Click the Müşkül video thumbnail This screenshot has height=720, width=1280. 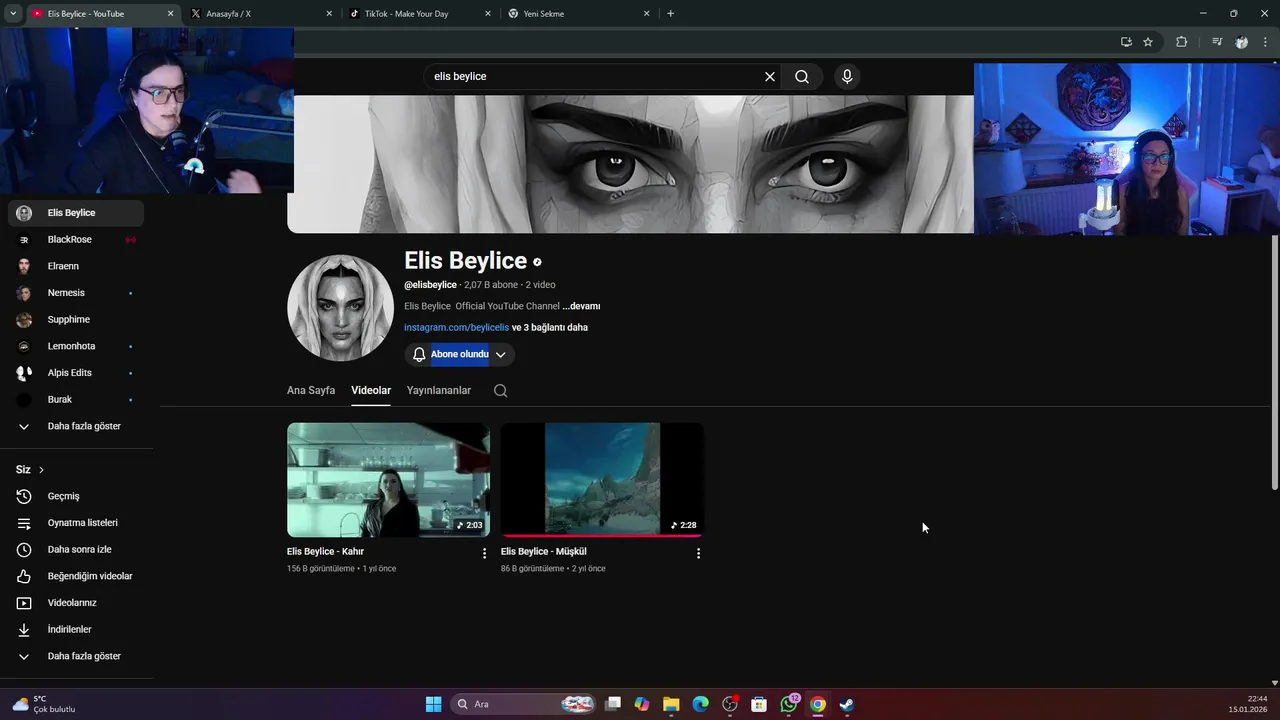(x=602, y=479)
